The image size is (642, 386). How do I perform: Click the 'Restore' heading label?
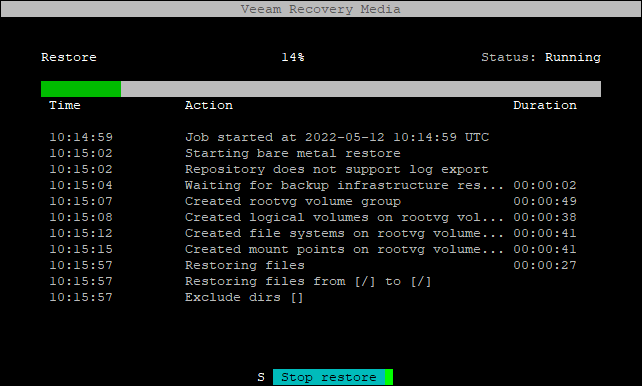[x=69, y=57]
